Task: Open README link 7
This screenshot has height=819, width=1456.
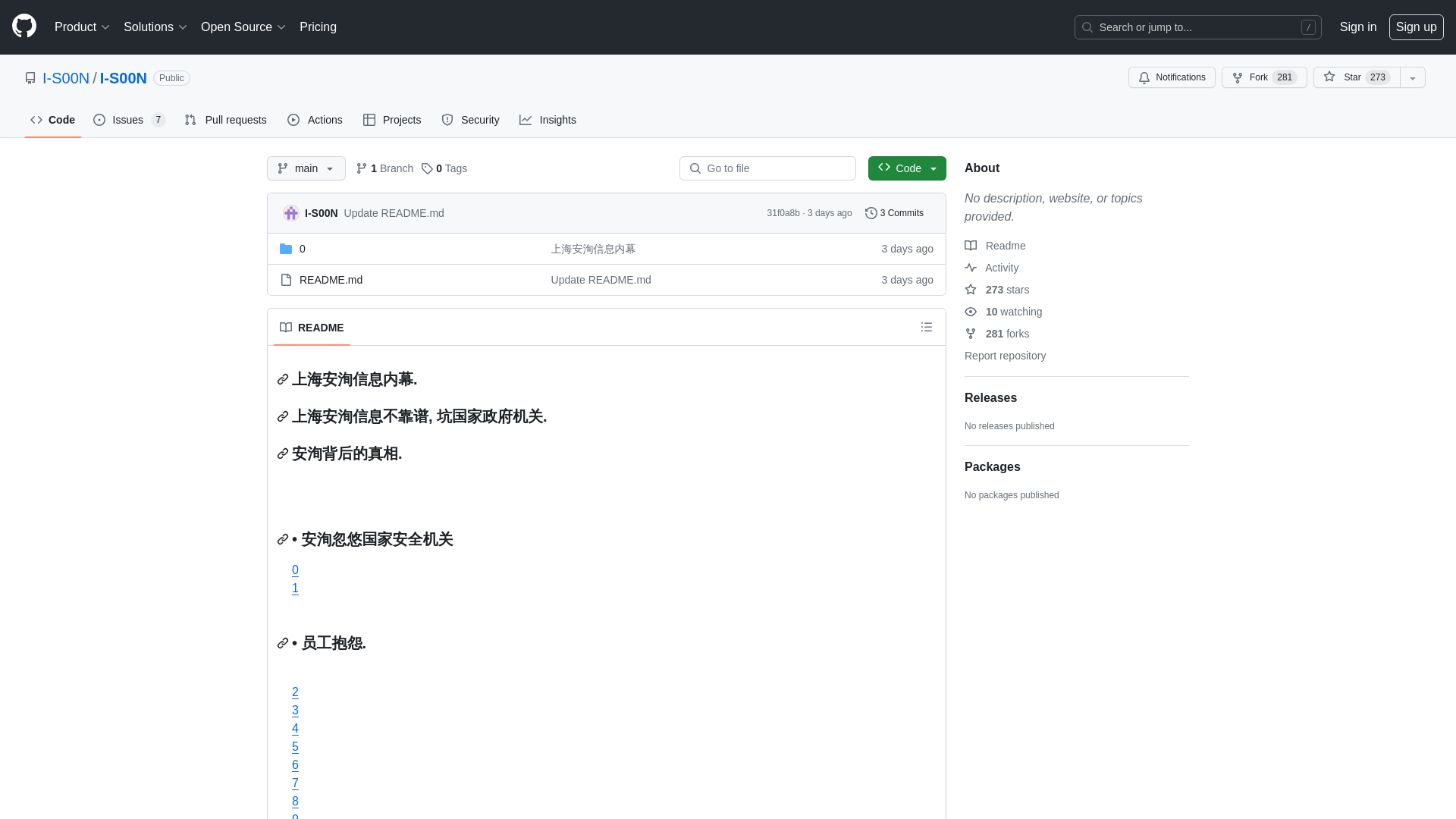Action: (295, 783)
